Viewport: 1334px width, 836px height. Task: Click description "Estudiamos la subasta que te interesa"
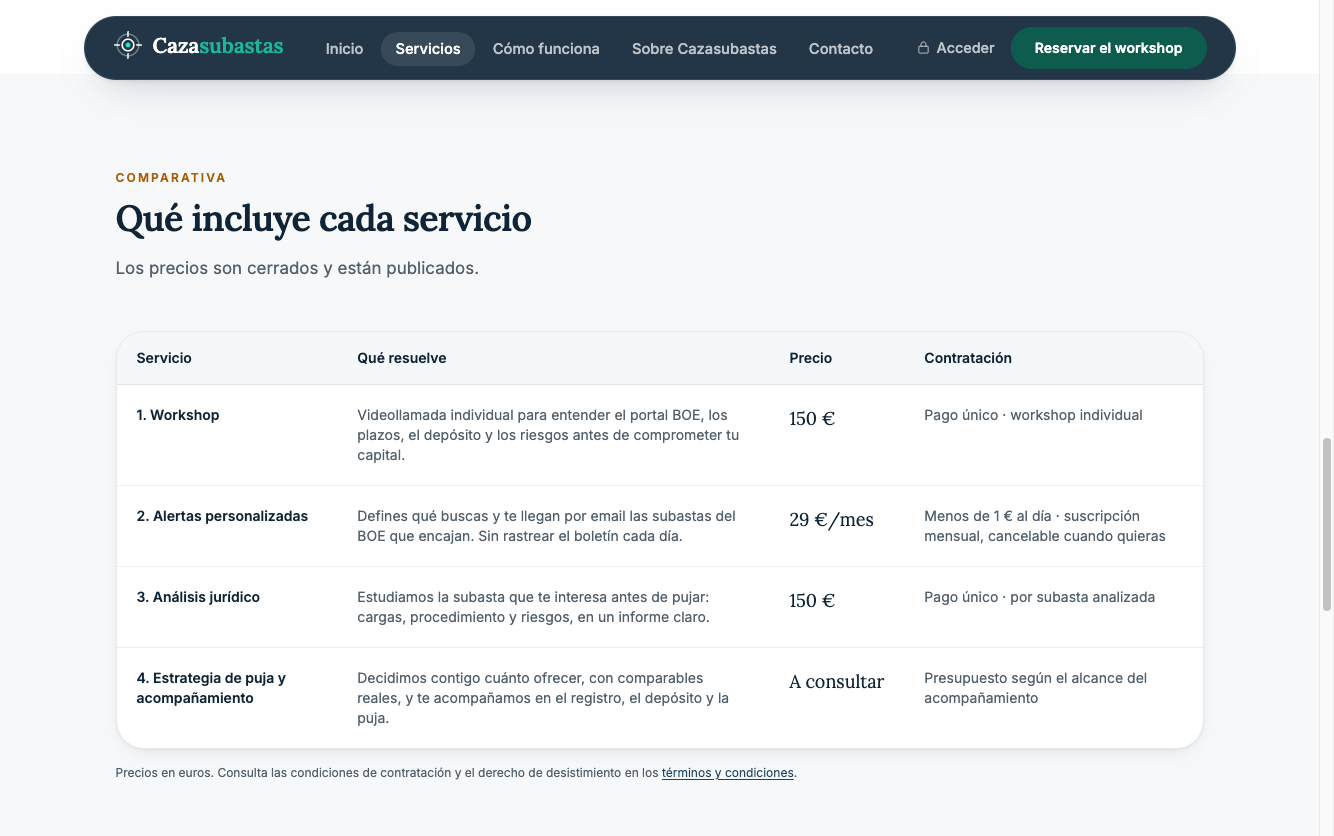point(533,607)
